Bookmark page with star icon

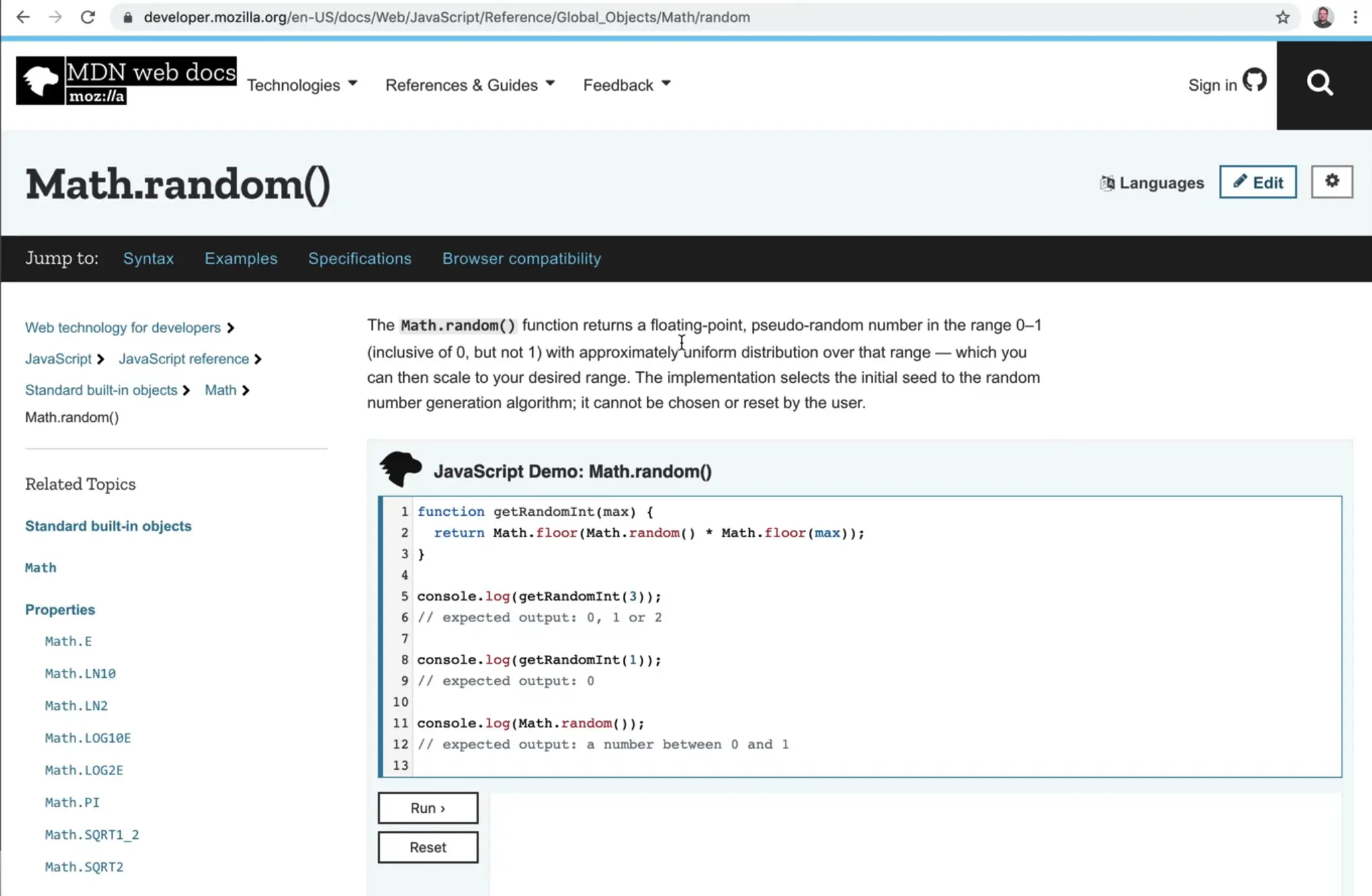1283,17
